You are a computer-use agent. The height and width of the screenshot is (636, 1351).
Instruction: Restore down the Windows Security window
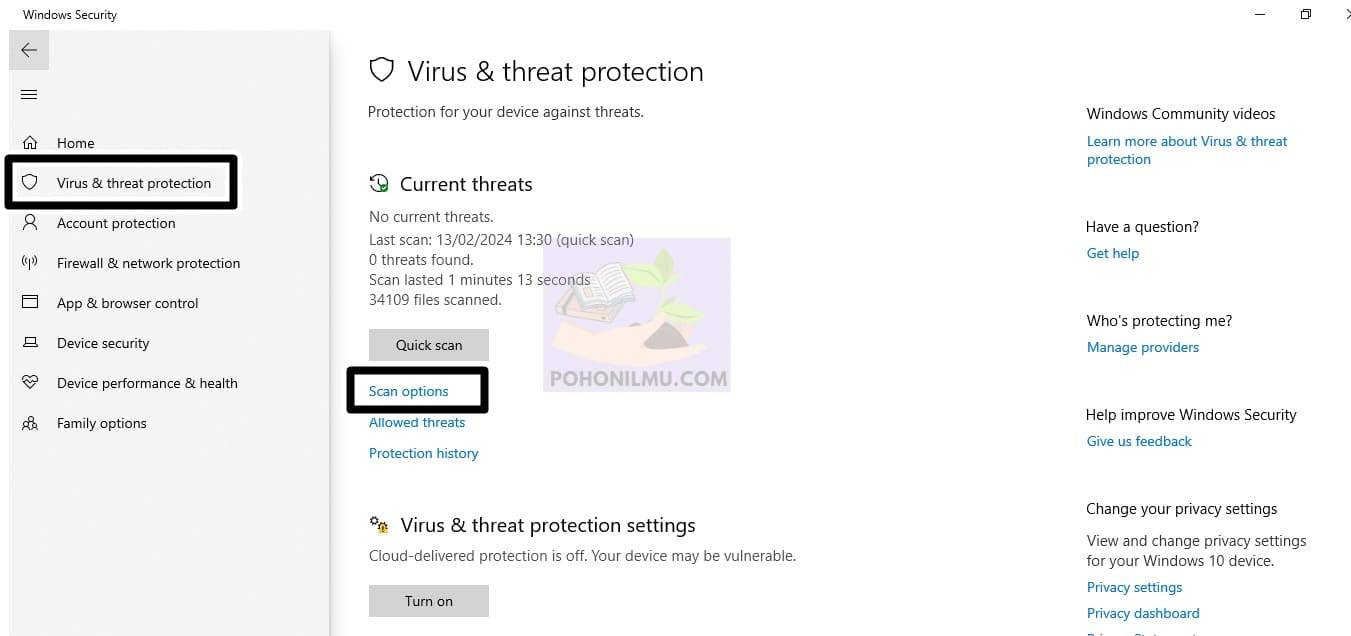coord(1306,14)
